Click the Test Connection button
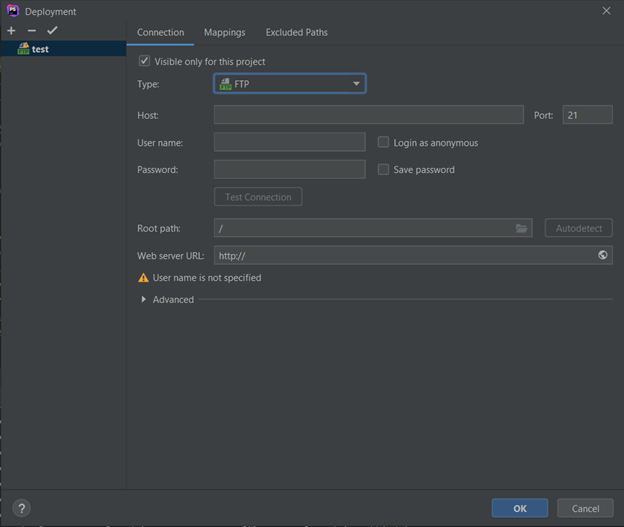This screenshot has width=624, height=527. pyautogui.click(x=258, y=197)
